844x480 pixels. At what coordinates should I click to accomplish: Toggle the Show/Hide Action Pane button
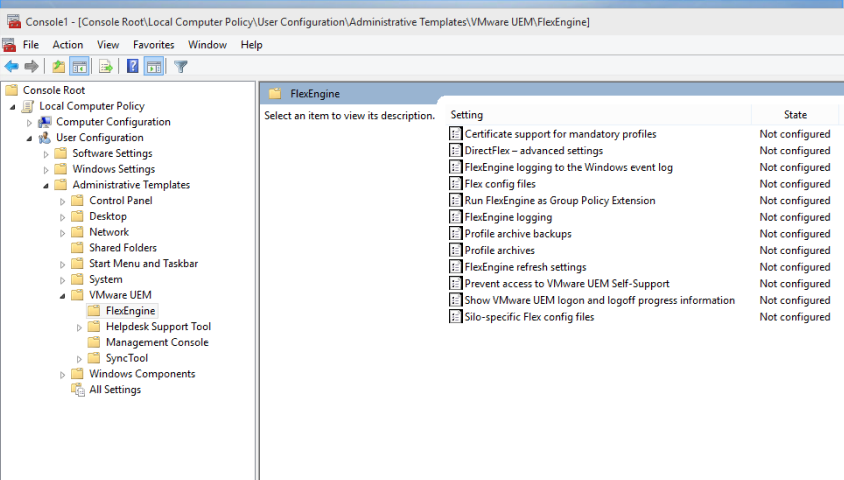(x=153, y=67)
